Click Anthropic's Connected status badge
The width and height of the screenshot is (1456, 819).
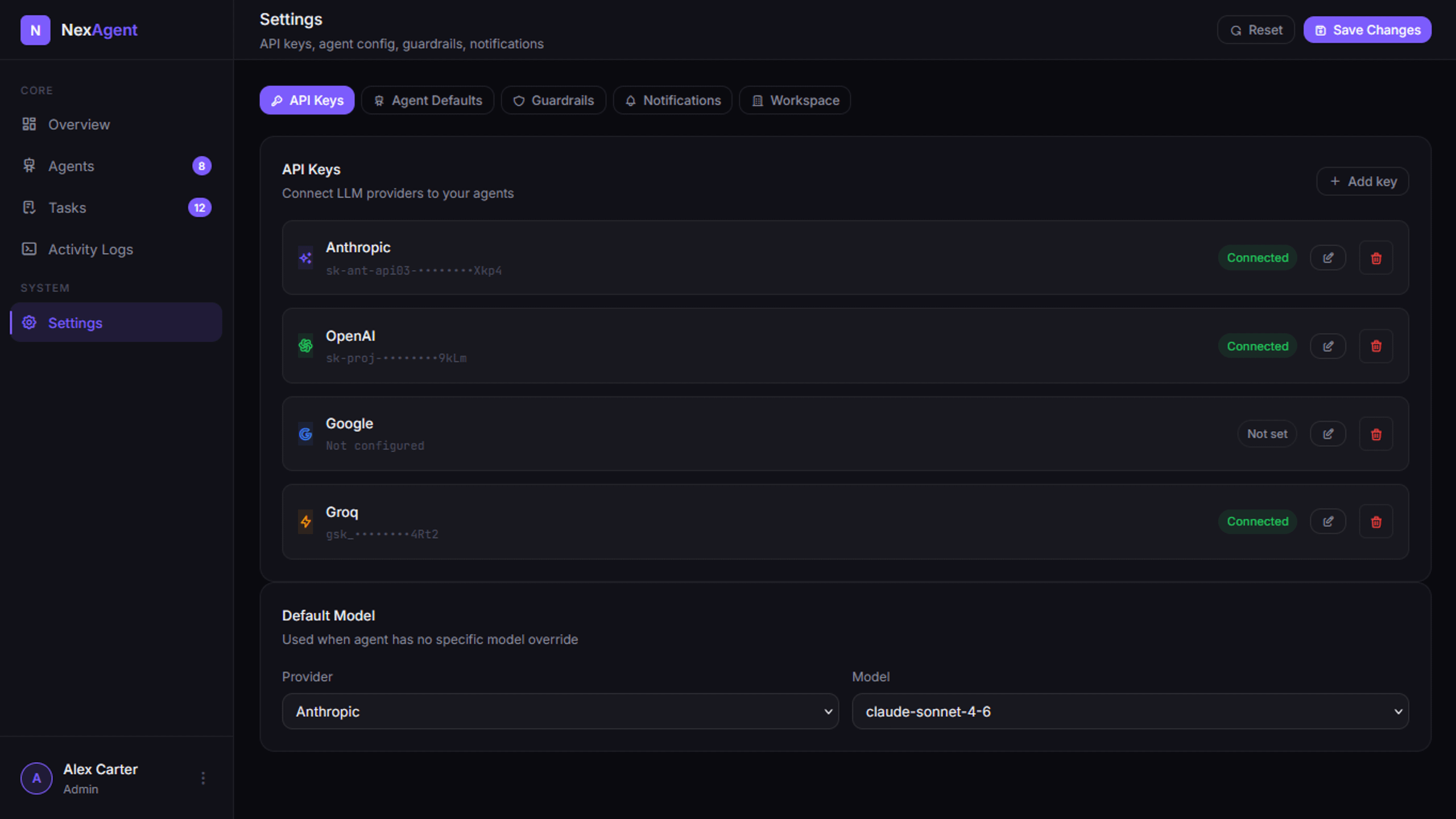pyautogui.click(x=1258, y=258)
